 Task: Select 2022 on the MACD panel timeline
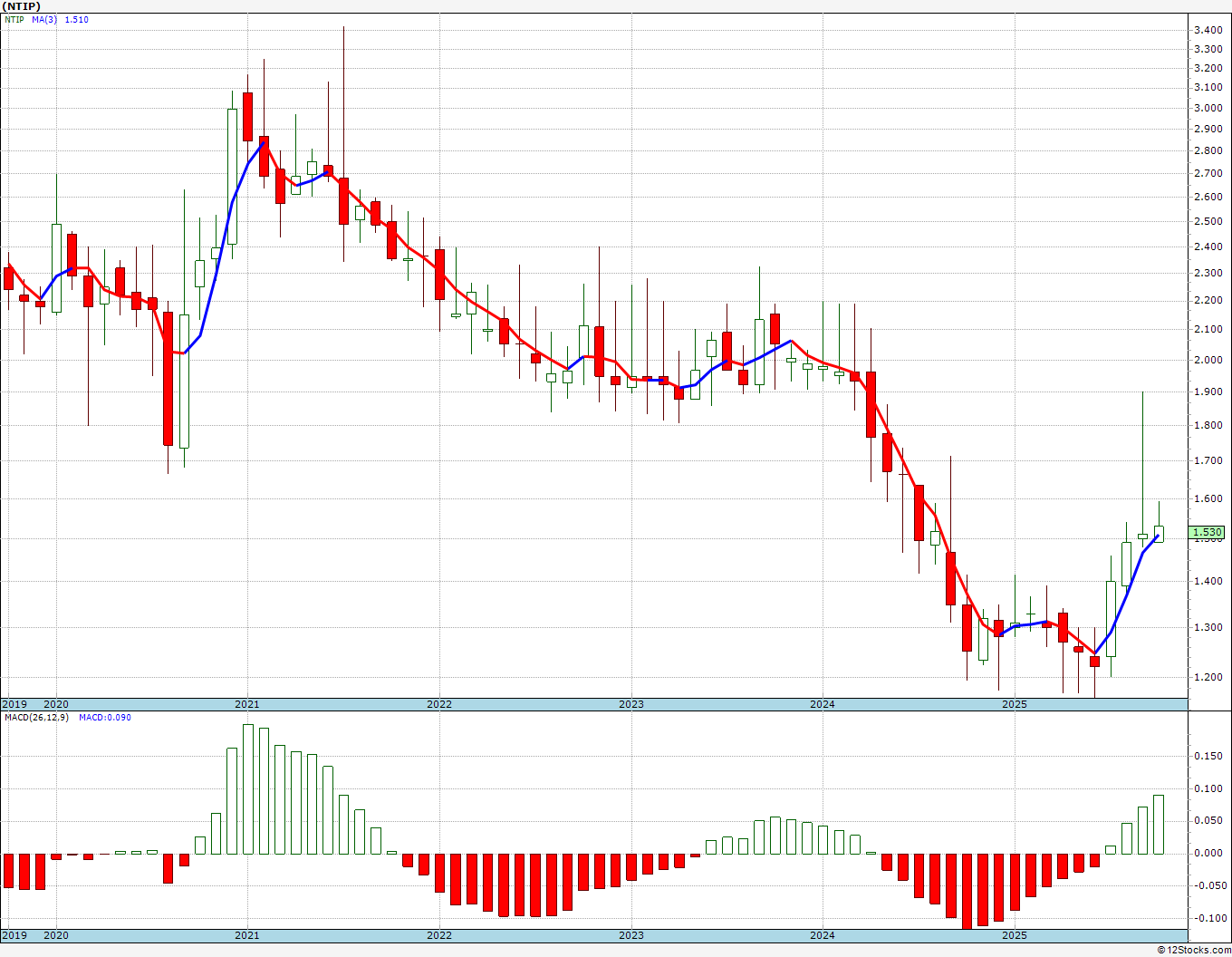tap(439, 935)
